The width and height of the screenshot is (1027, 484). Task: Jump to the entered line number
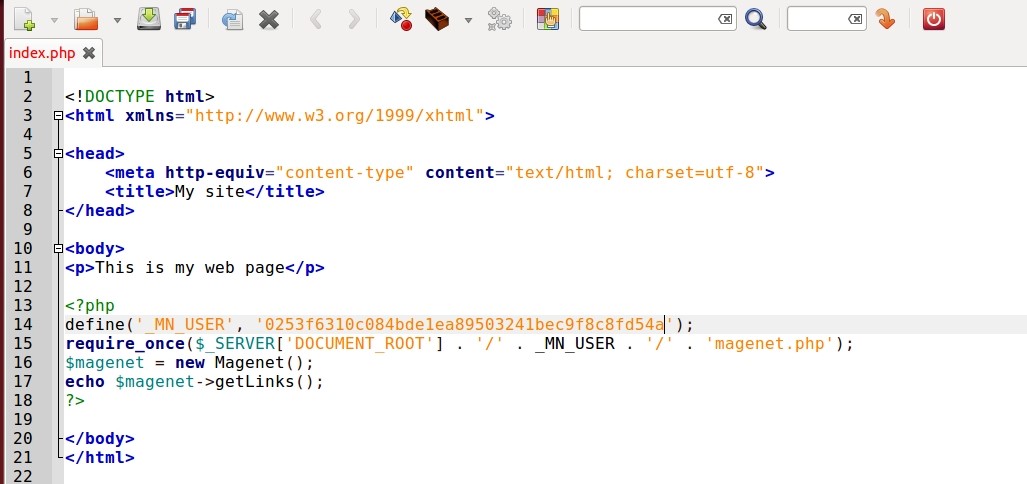[x=886, y=19]
